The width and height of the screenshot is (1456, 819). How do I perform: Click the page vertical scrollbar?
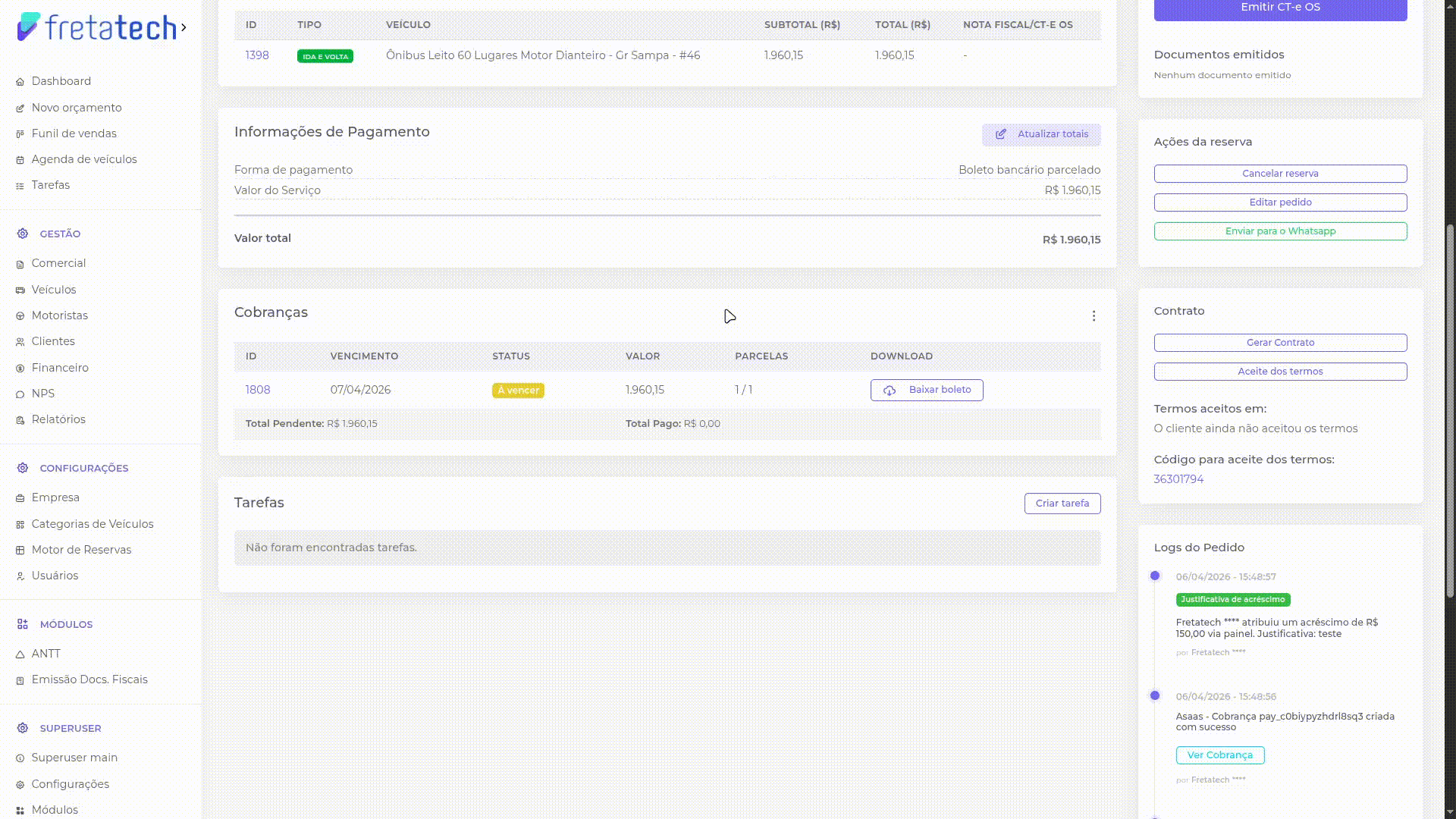(1450, 409)
